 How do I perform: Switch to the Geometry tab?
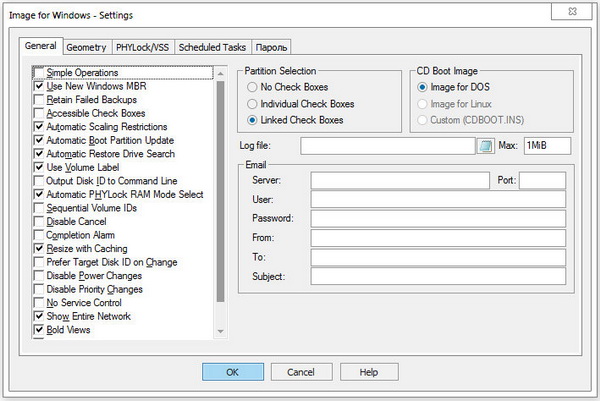pos(87,47)
